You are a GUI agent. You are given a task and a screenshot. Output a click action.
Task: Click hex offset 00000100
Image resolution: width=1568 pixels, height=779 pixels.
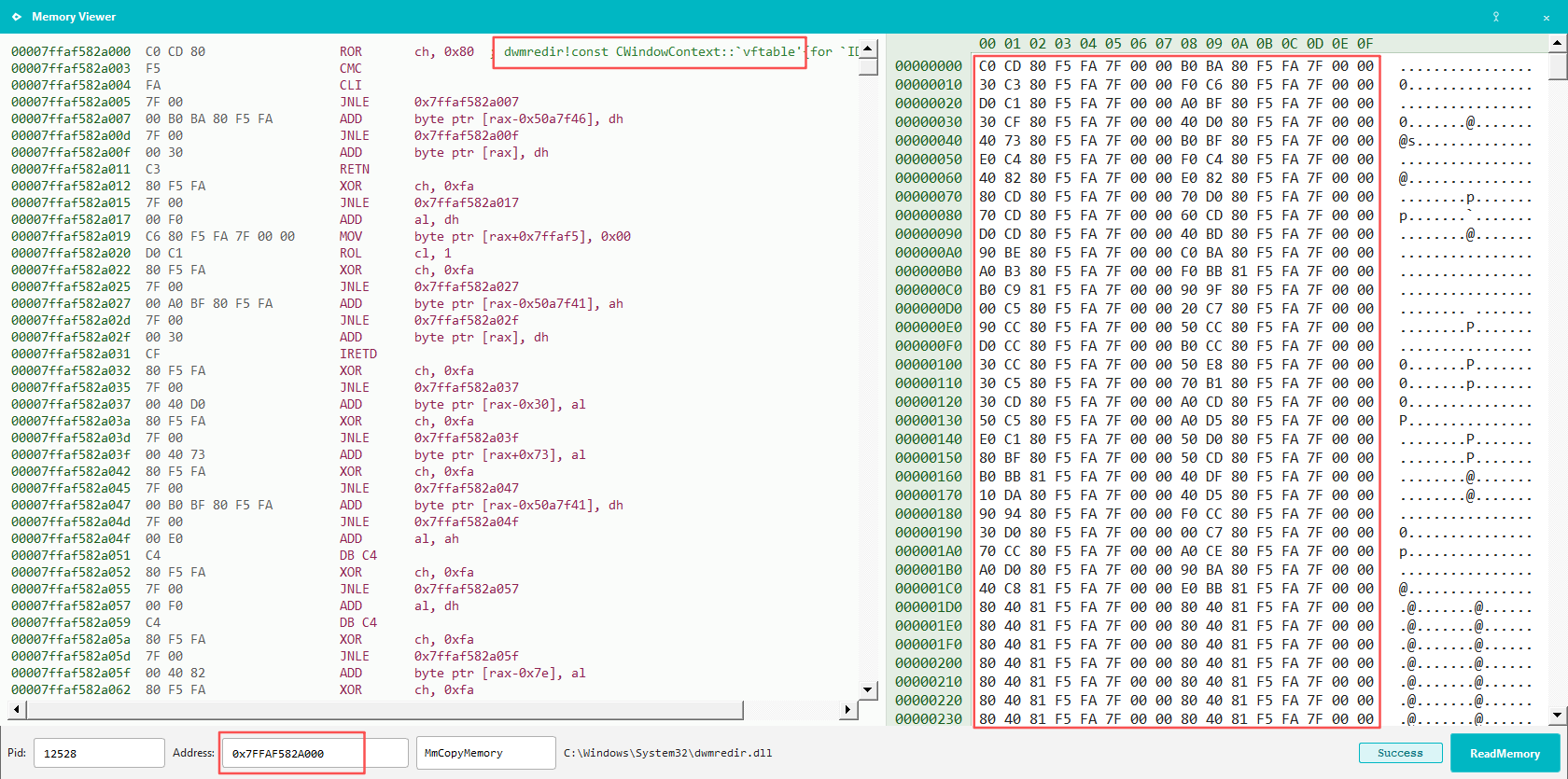(x=929, y=365)
